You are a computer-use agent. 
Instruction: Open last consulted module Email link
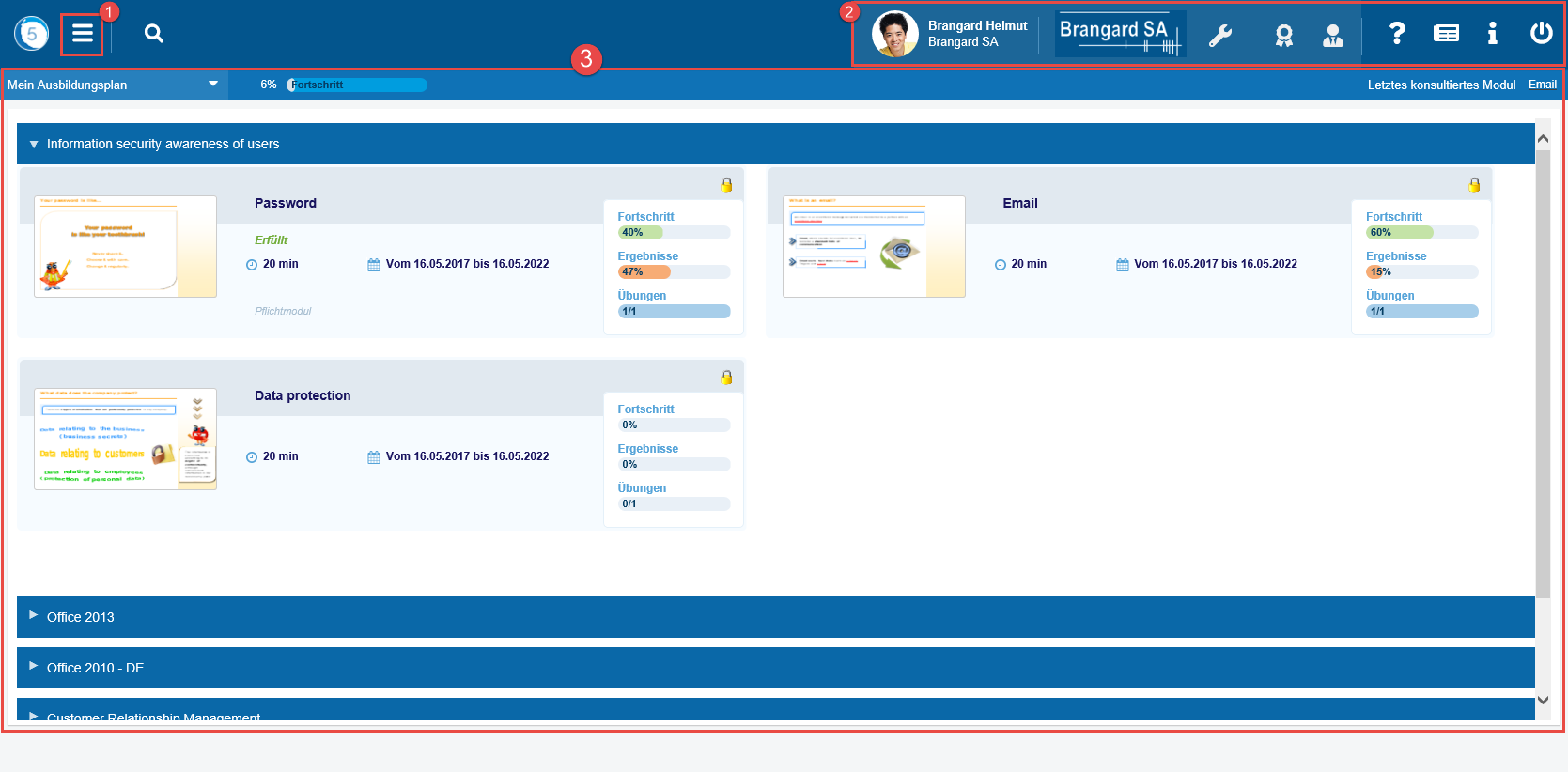[1542, 85]
